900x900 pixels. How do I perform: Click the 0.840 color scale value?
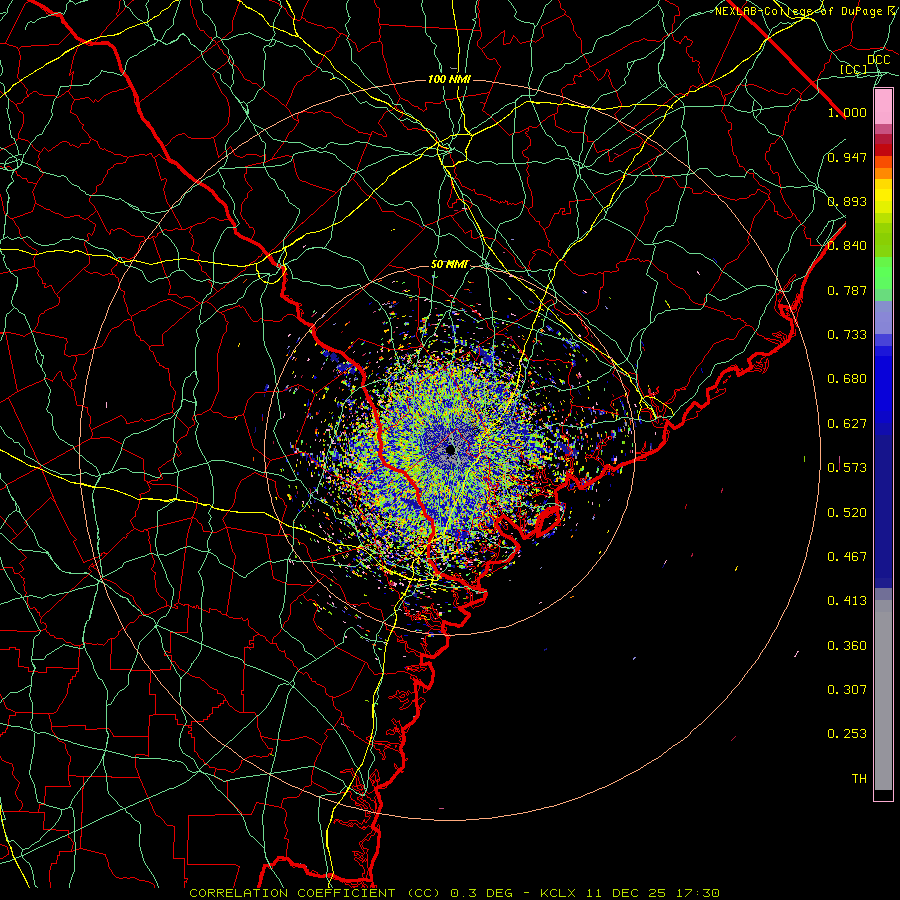847,246
